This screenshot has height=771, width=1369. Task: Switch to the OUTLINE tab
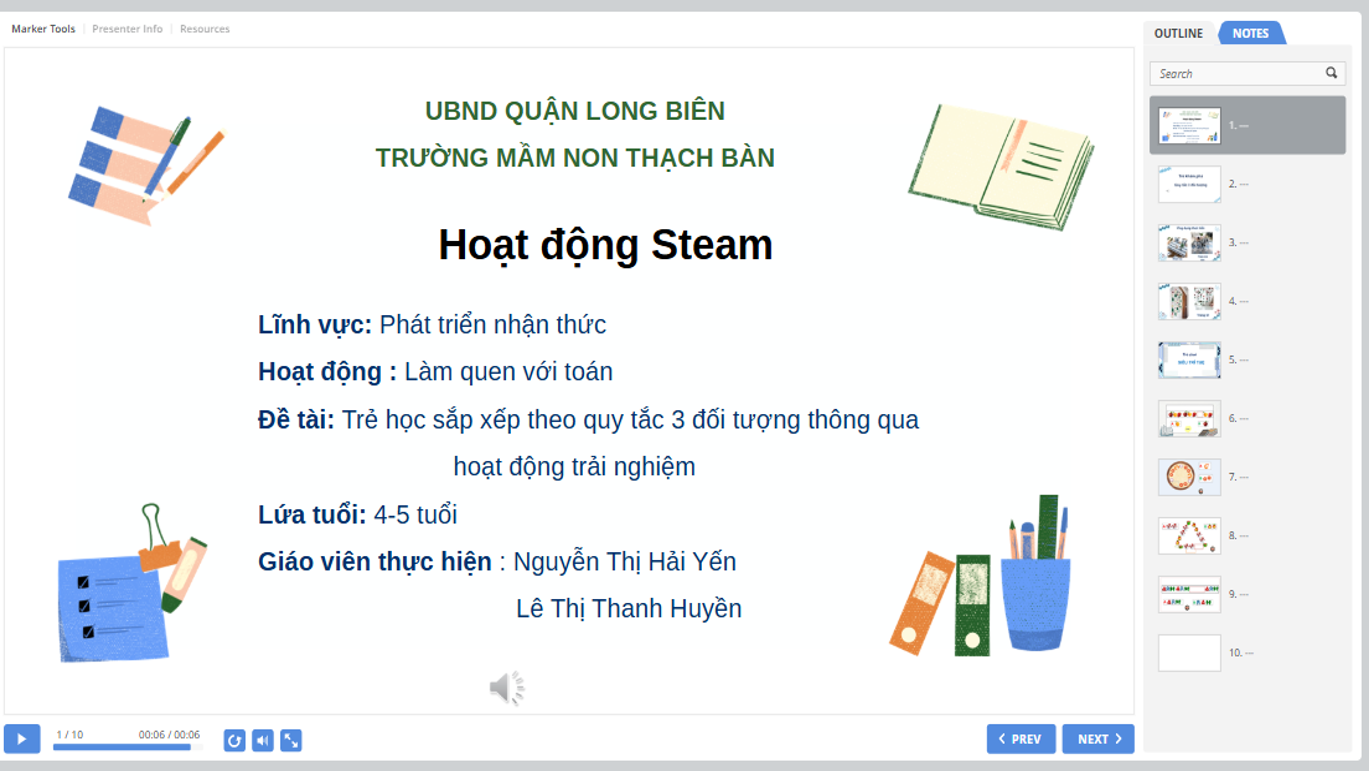point(1178,33)
